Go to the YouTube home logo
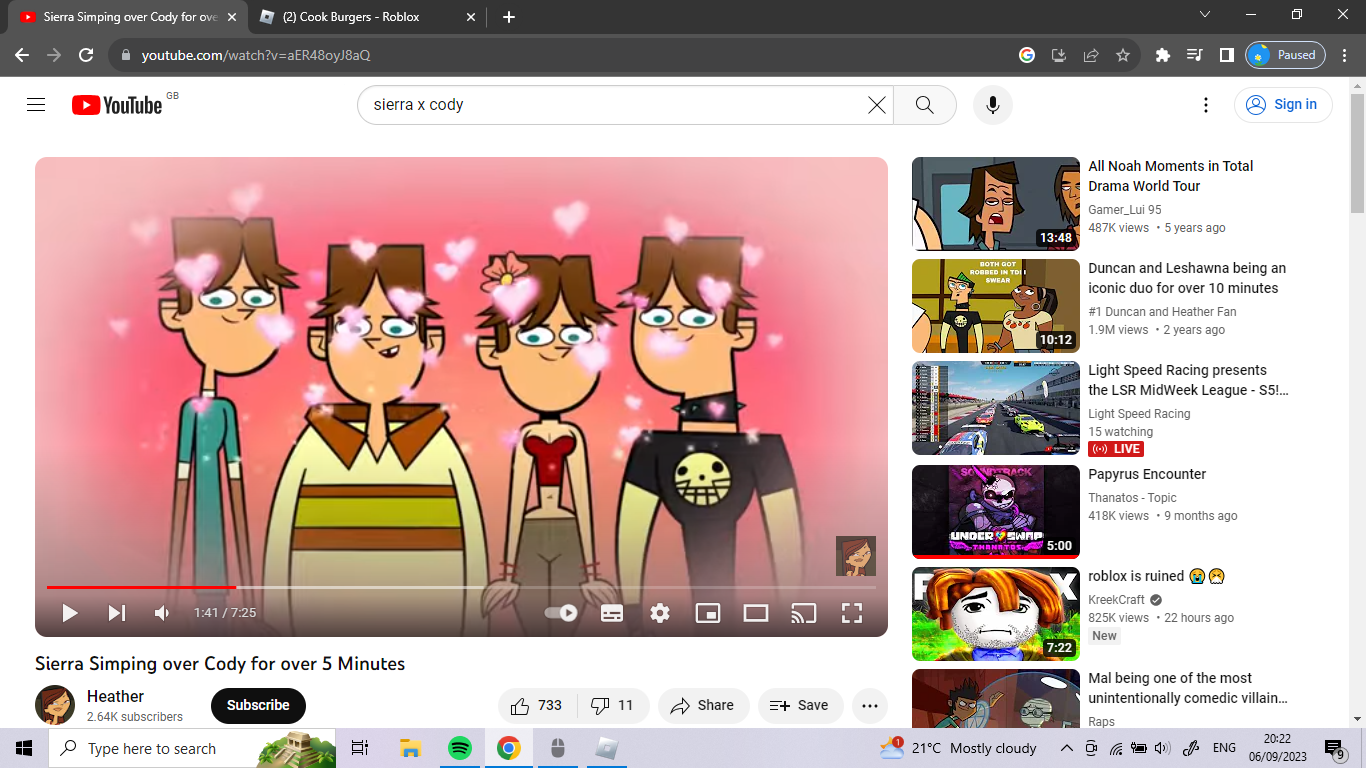Screen dimensions: 1366x768 (x=117, y=105)
